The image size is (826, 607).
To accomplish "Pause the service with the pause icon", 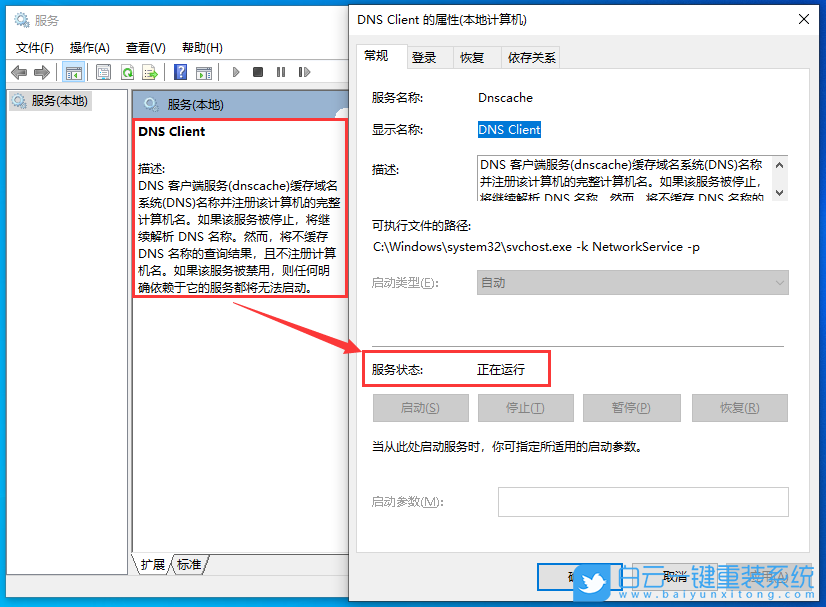I will pyautogui.click(x=281, y=71).
